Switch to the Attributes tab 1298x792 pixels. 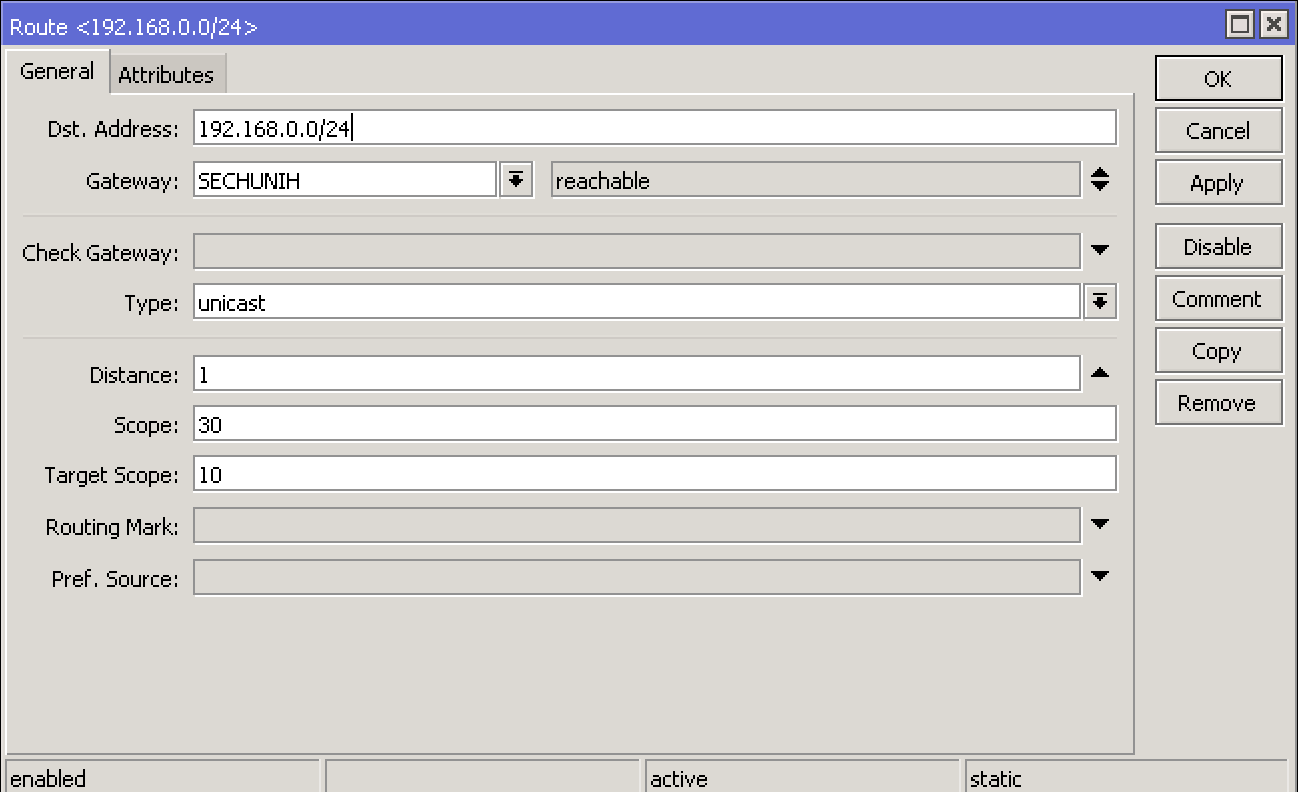point(166,75)
